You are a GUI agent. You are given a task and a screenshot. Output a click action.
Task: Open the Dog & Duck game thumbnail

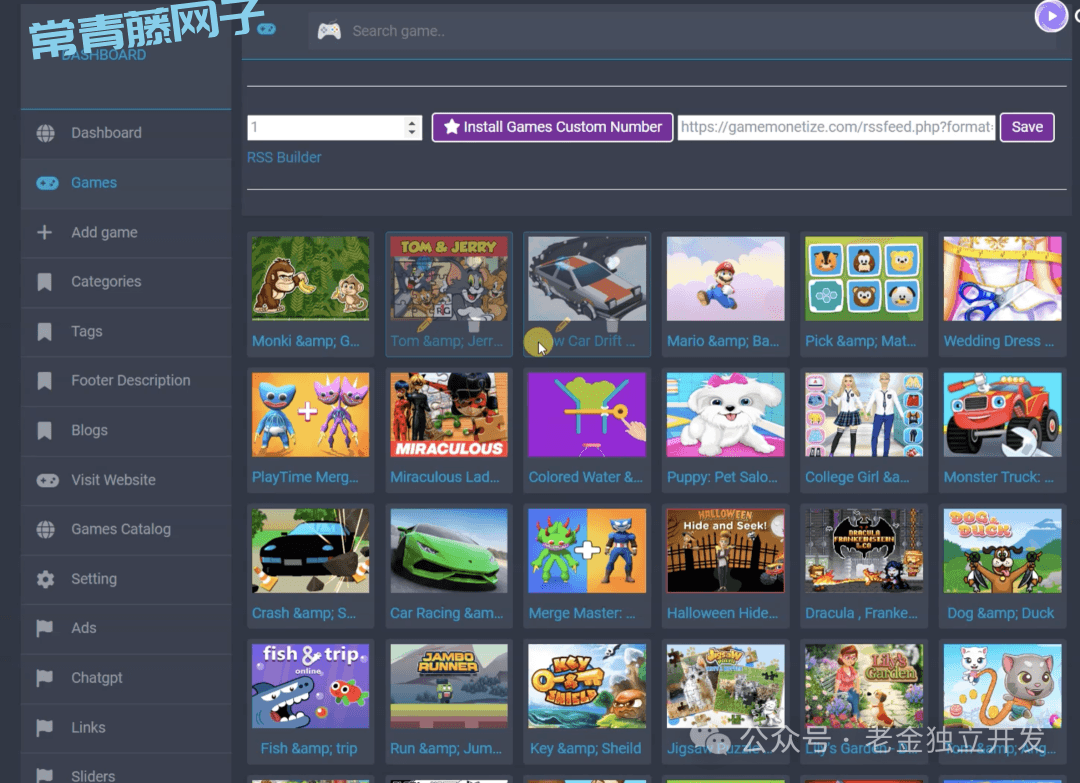point(1003,551)
